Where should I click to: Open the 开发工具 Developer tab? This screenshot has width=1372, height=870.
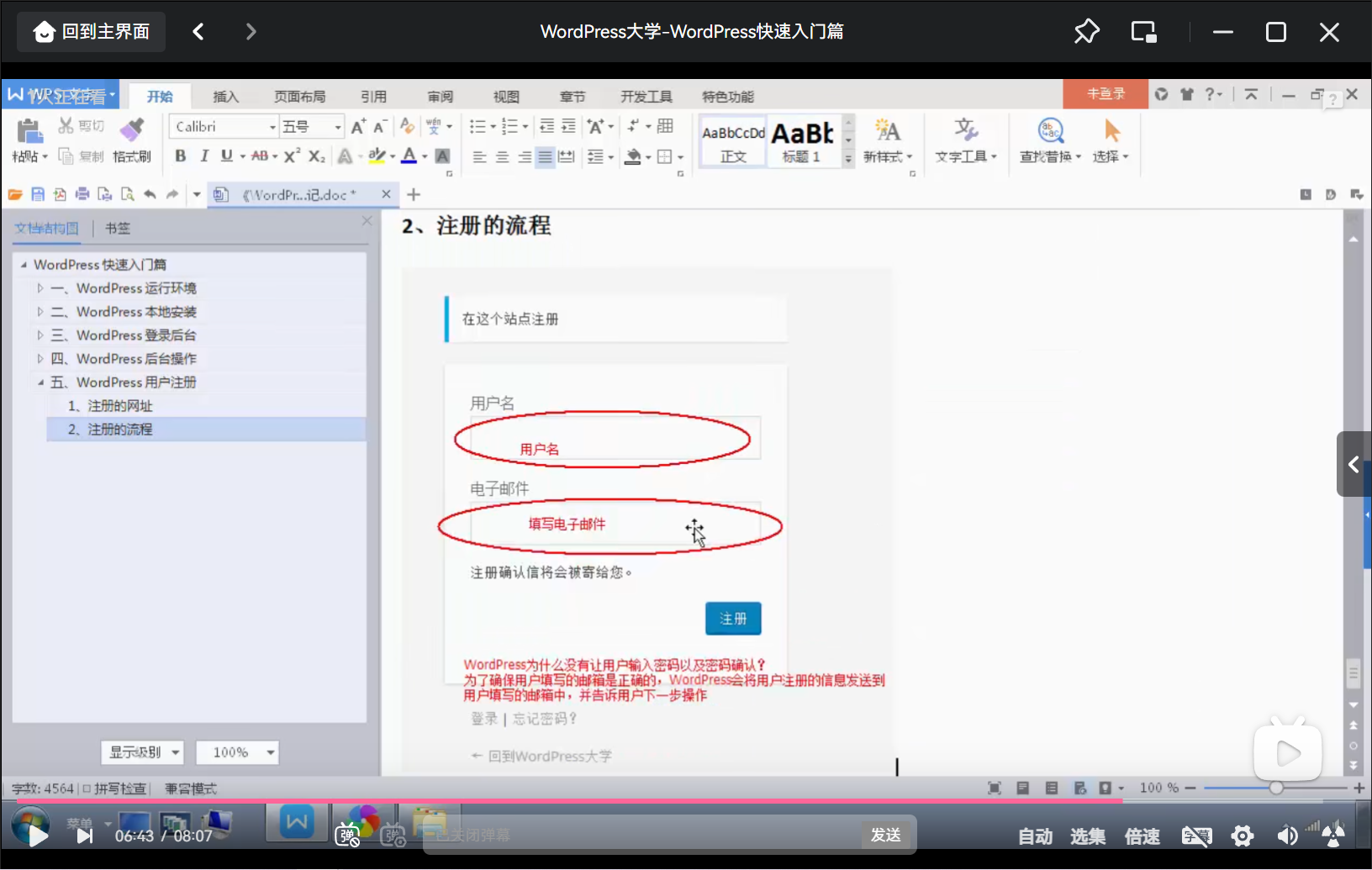(646, 97)
